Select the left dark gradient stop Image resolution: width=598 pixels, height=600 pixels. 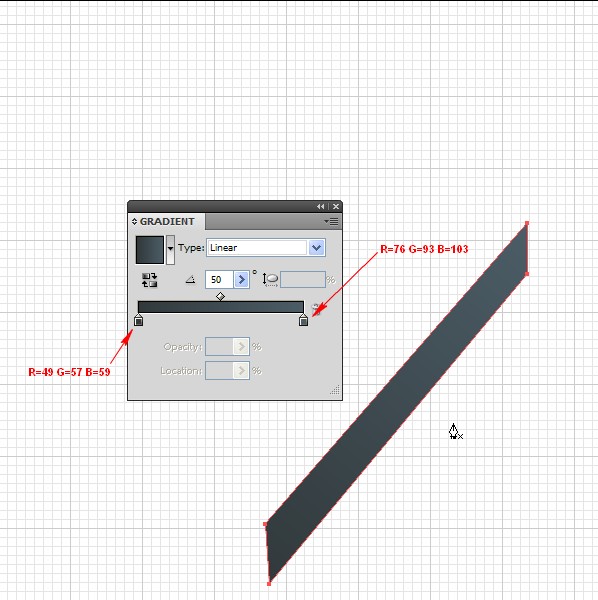pos(139,320)
